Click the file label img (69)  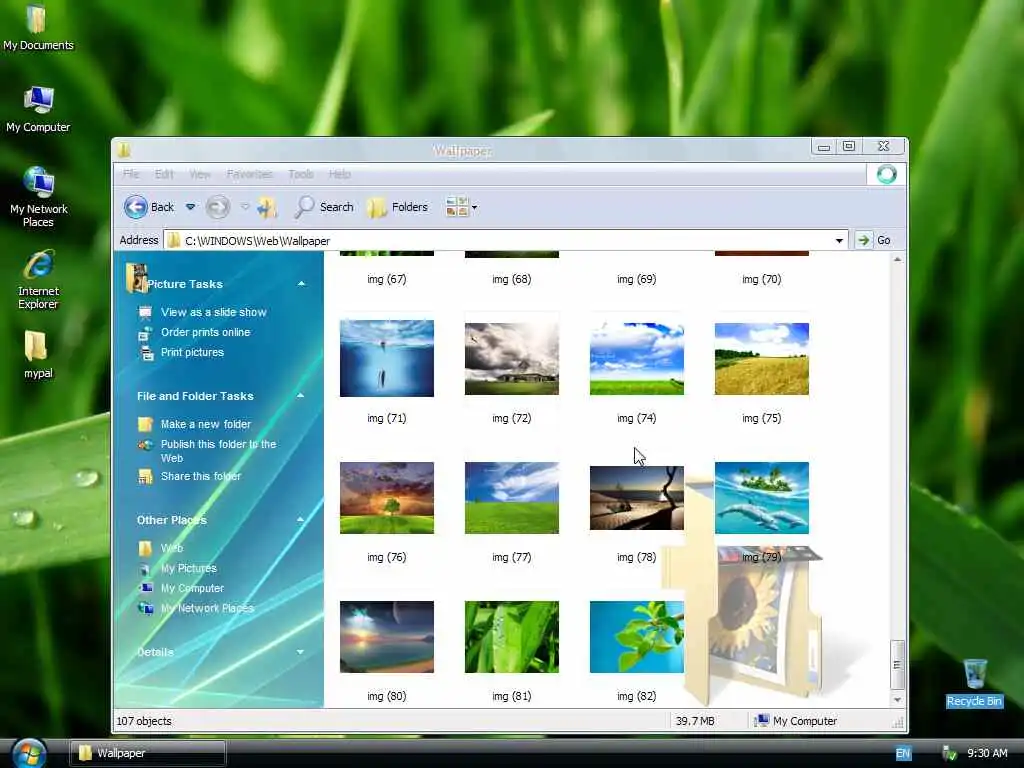coord(637,279)
